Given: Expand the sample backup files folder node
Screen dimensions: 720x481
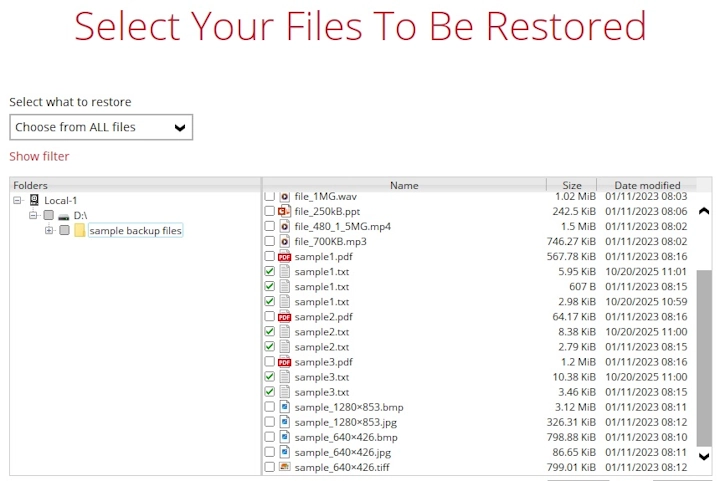Looking at the screenshot, I should point(48,230).
